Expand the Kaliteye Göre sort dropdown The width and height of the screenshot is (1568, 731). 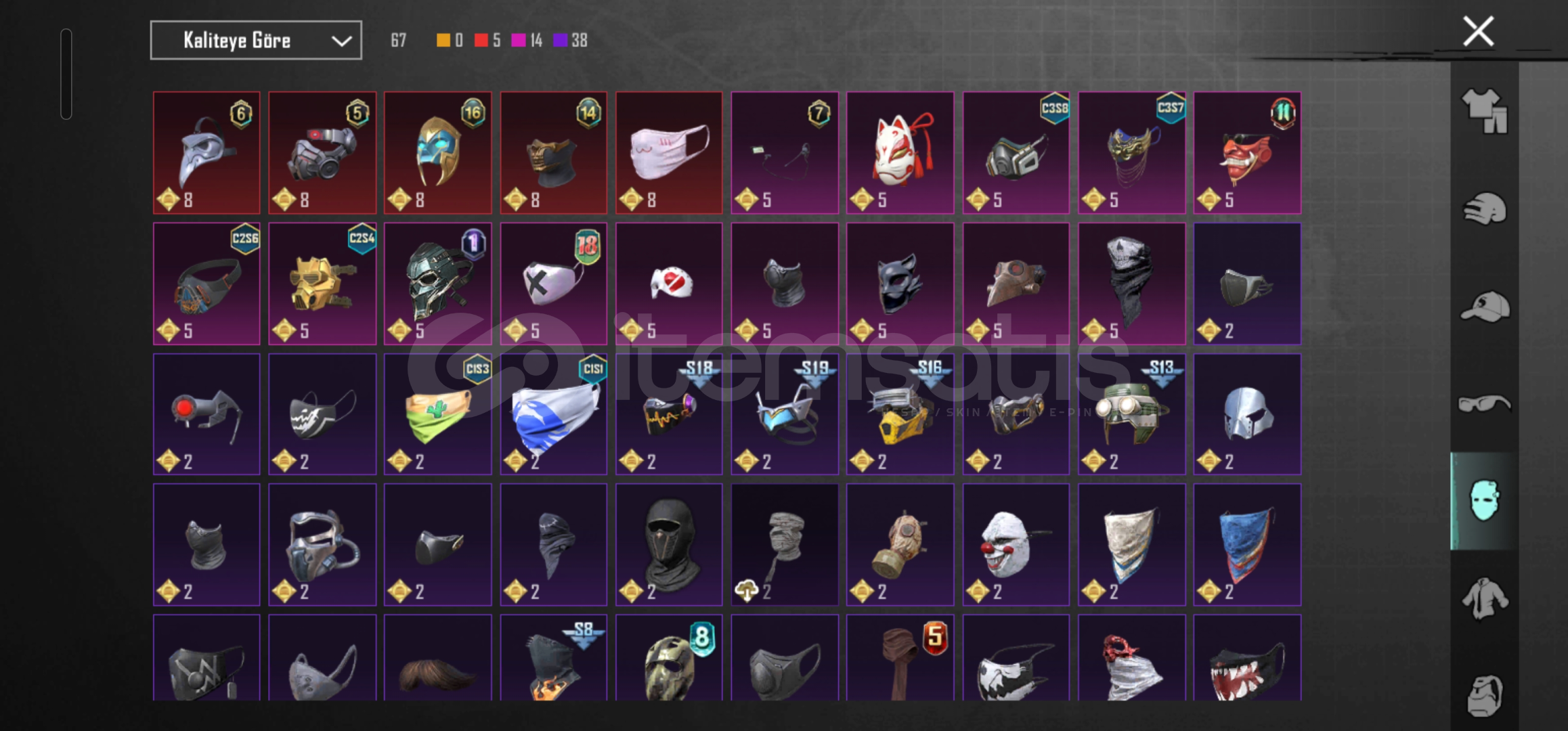point(256,41)
